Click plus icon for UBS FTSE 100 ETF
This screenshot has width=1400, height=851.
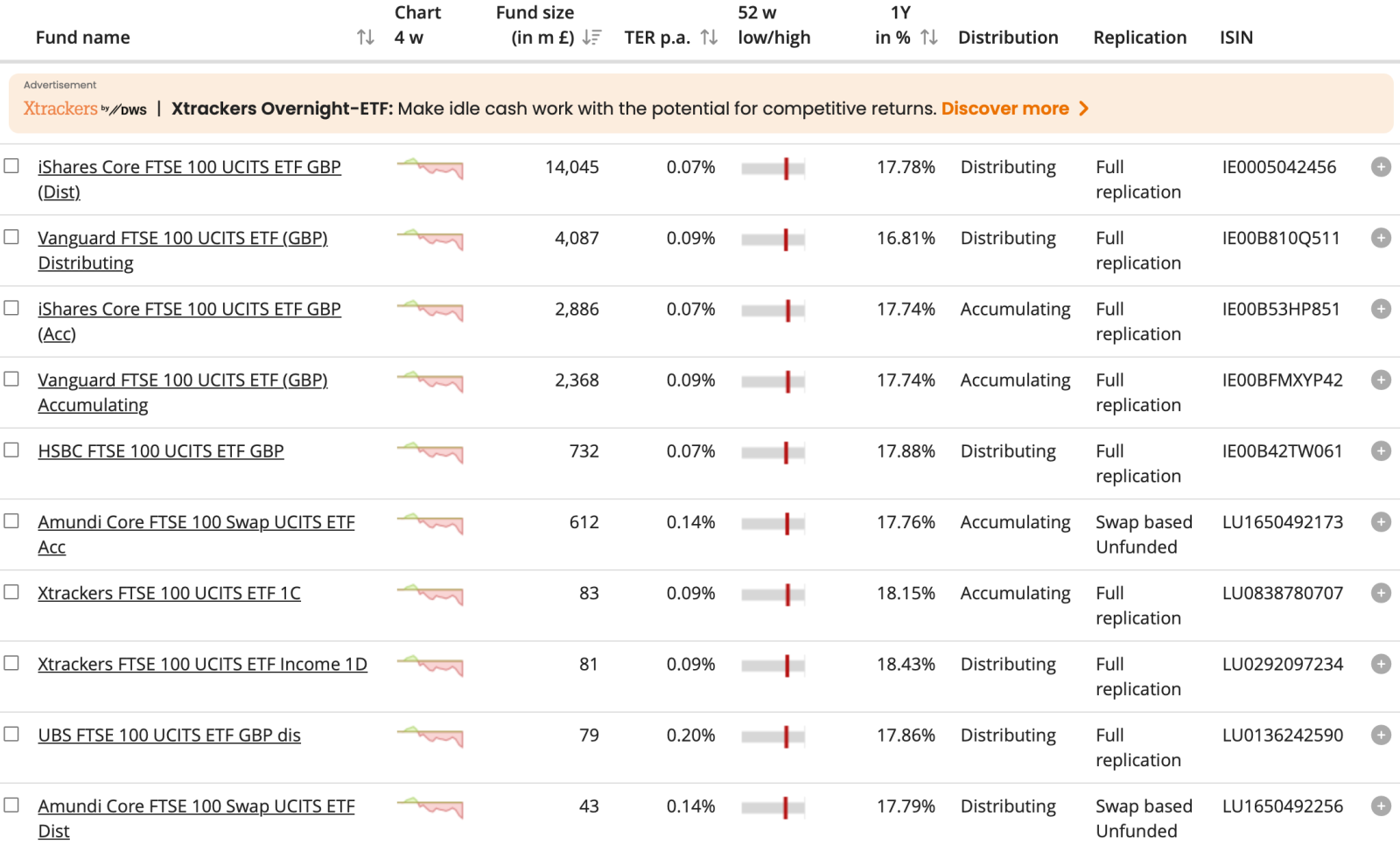1381,735
